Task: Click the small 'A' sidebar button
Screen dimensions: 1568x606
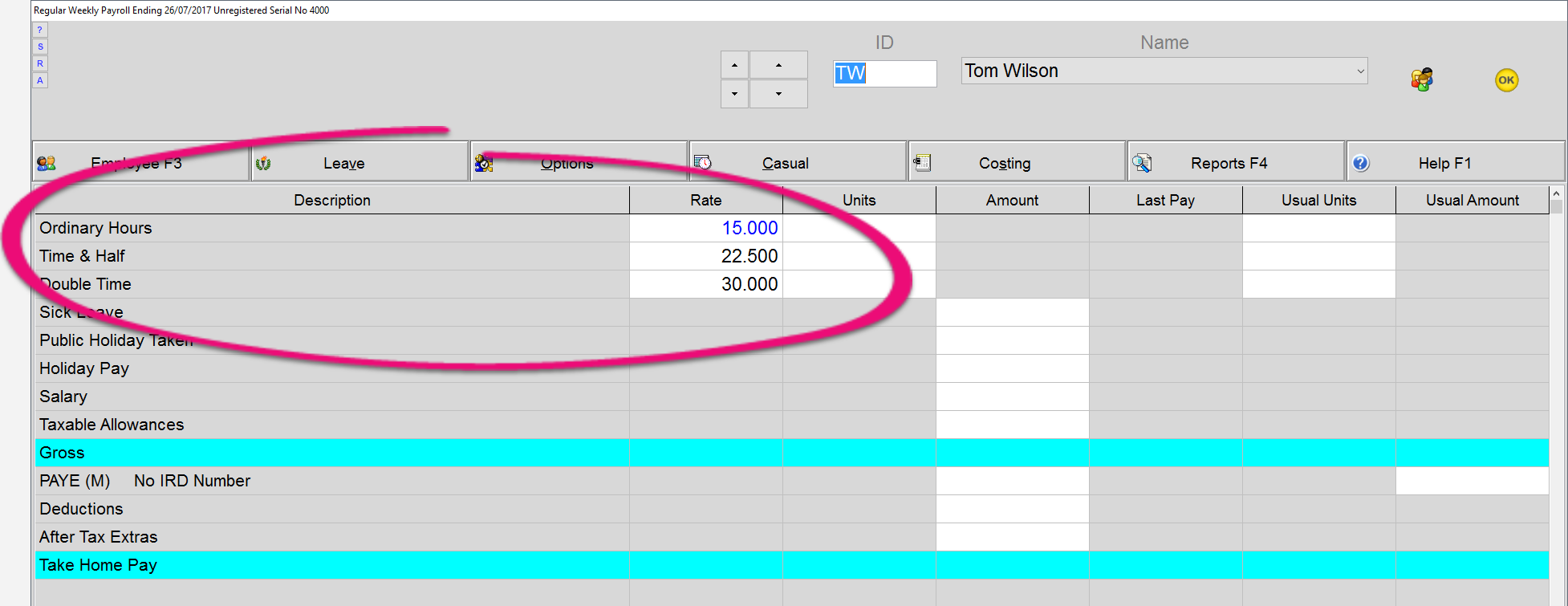Action: [x=40, y=80]
